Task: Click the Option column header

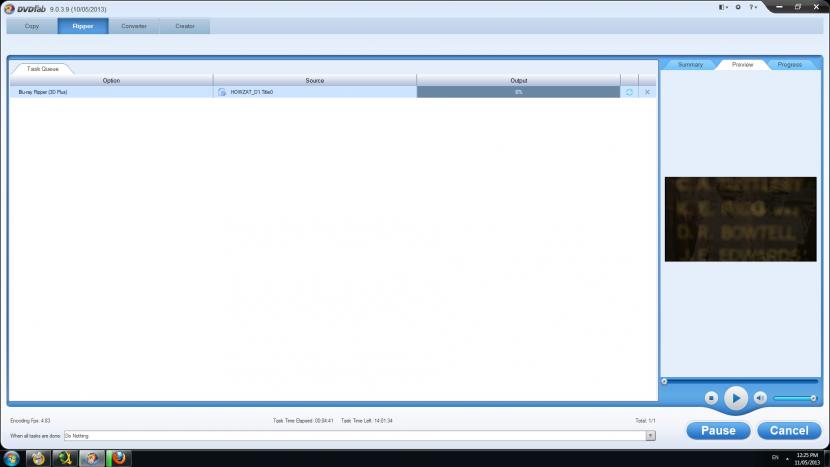Action: coord(111,80)
